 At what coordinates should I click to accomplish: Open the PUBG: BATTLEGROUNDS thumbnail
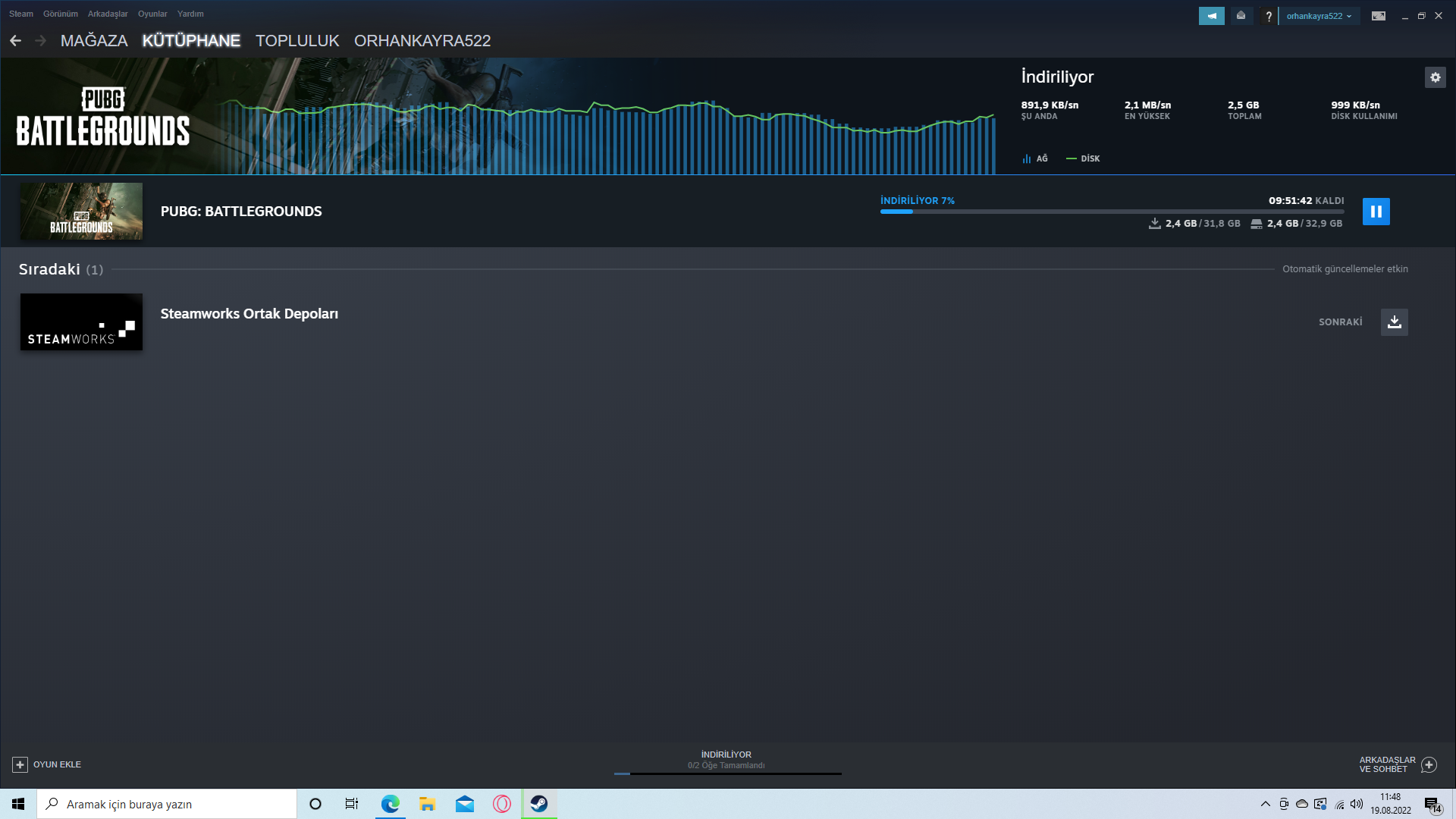[x=81, y=212]
